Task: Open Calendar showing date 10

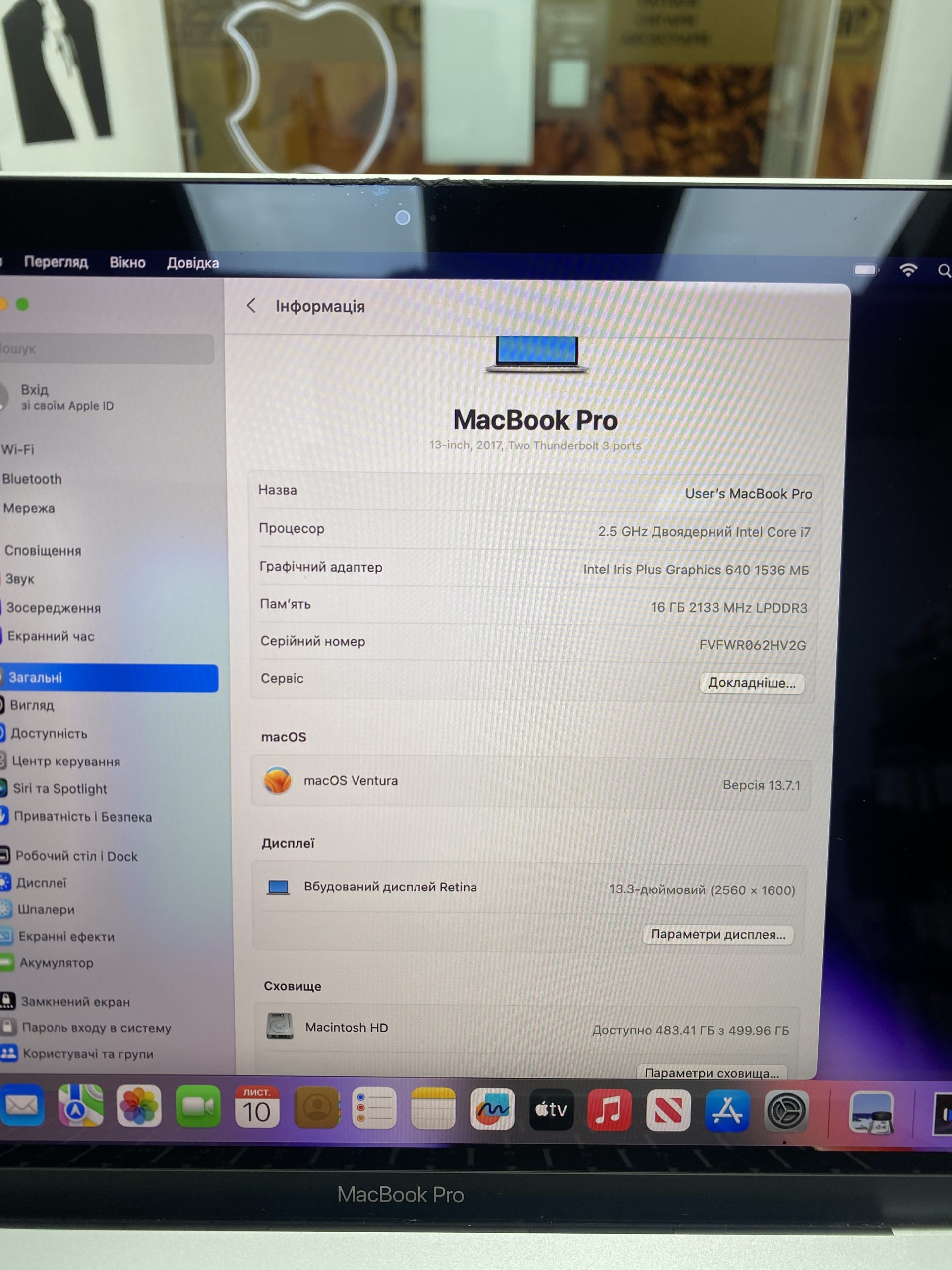Action: (256, 1107)
